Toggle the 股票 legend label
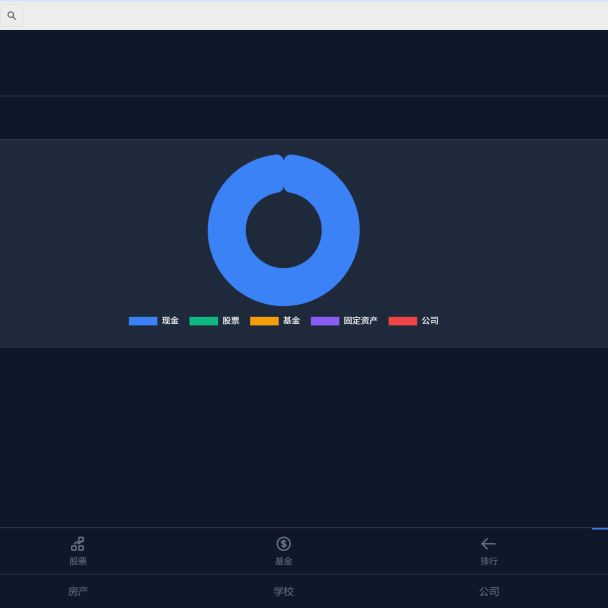 231,321
